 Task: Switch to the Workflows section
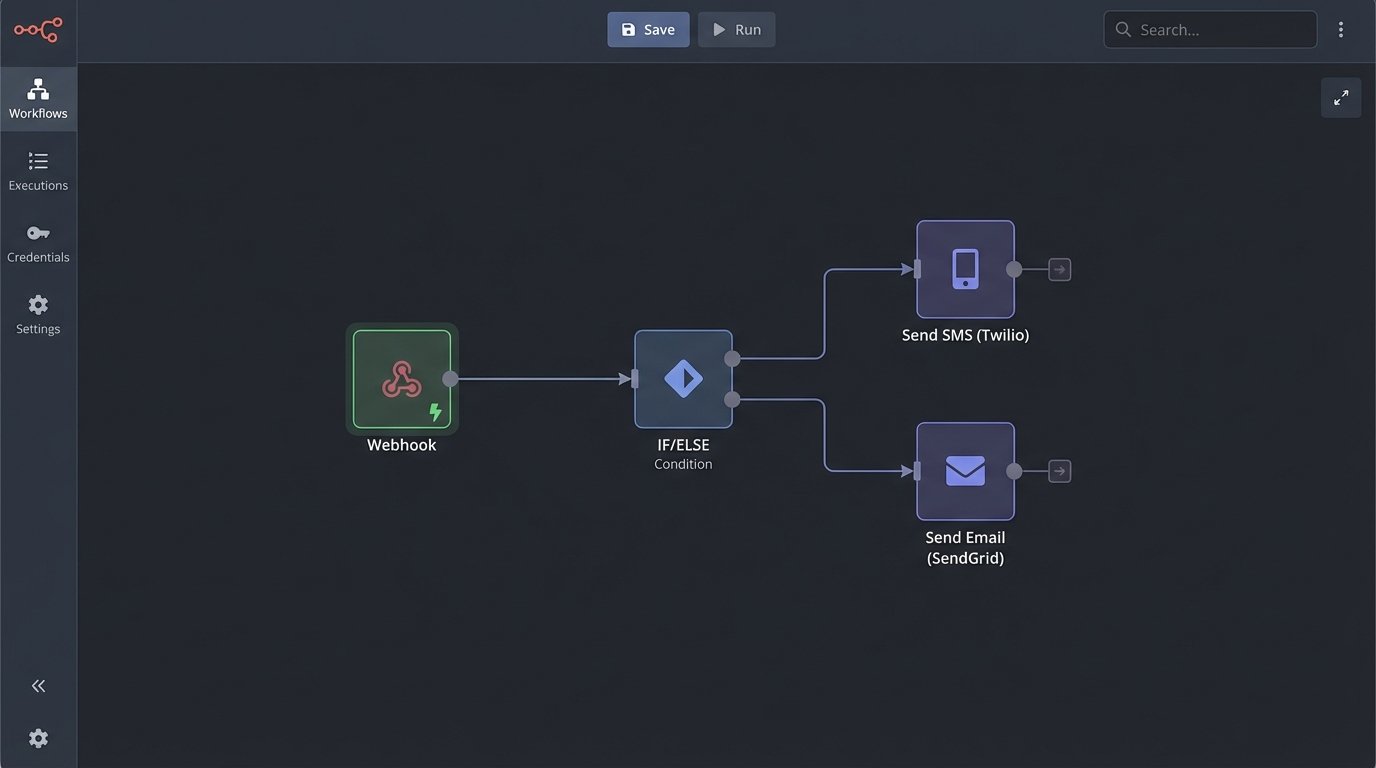click(38, 99)
